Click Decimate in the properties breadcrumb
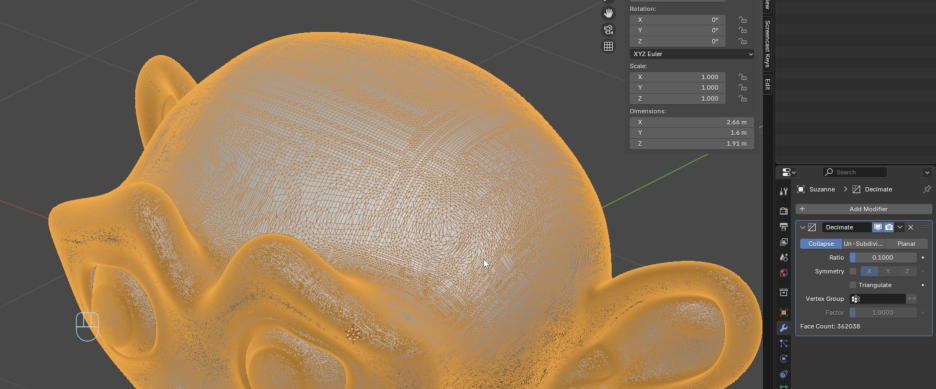The height and width of the screenshot is (389, 936). coord(878,189)
